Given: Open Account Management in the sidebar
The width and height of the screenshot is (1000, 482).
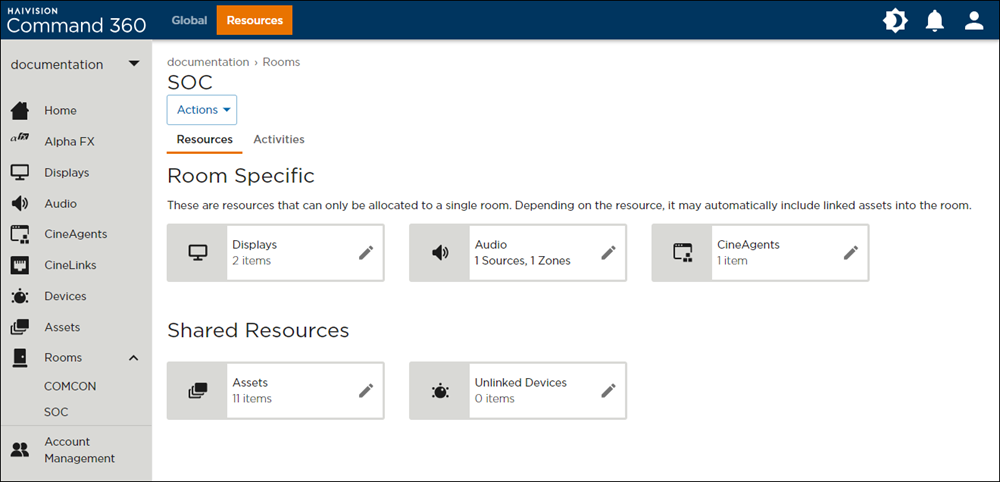Looking at the screenshot, I should [x=80, y=450].
